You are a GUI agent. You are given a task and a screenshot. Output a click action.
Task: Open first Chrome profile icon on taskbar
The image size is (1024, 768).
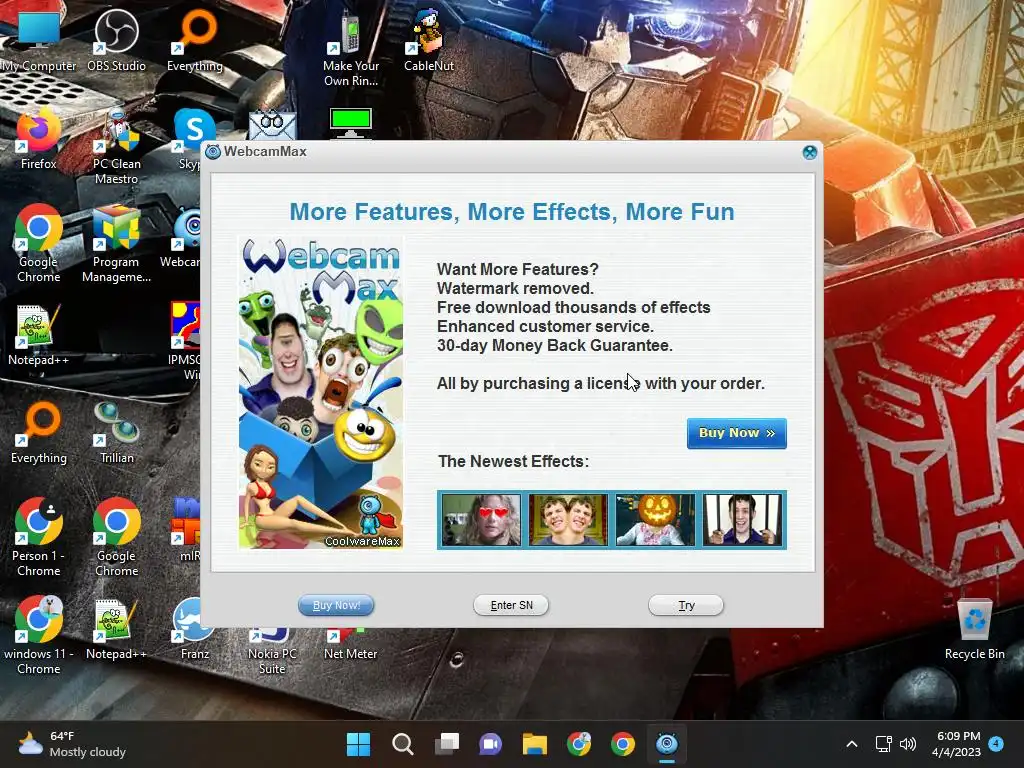click(x=579, y=744)
